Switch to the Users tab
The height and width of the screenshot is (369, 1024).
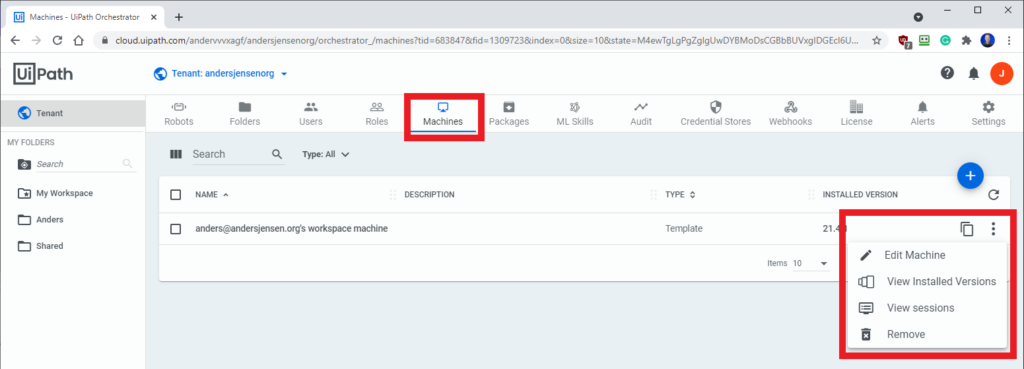pyautogui.click(x=311, y=114)
